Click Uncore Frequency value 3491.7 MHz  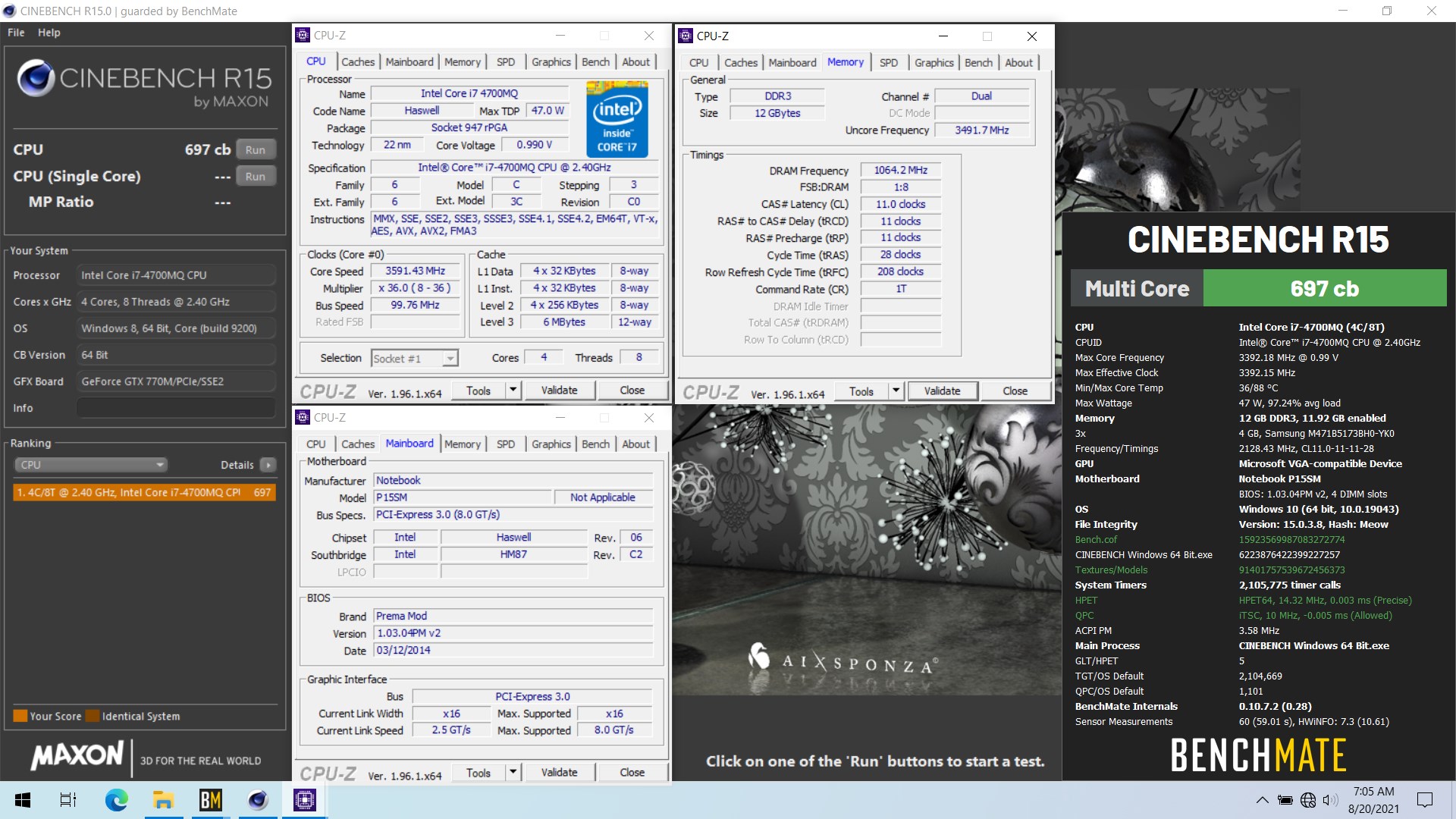pyautogui.click(x=982, y=130)
